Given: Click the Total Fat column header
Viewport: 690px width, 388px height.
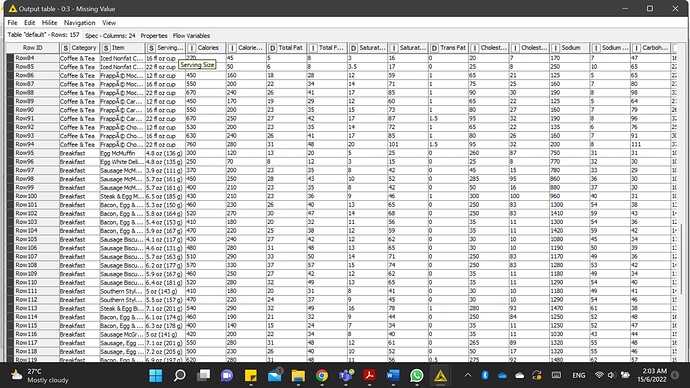Looking at the screenshot, I should (x=286, y=48).
